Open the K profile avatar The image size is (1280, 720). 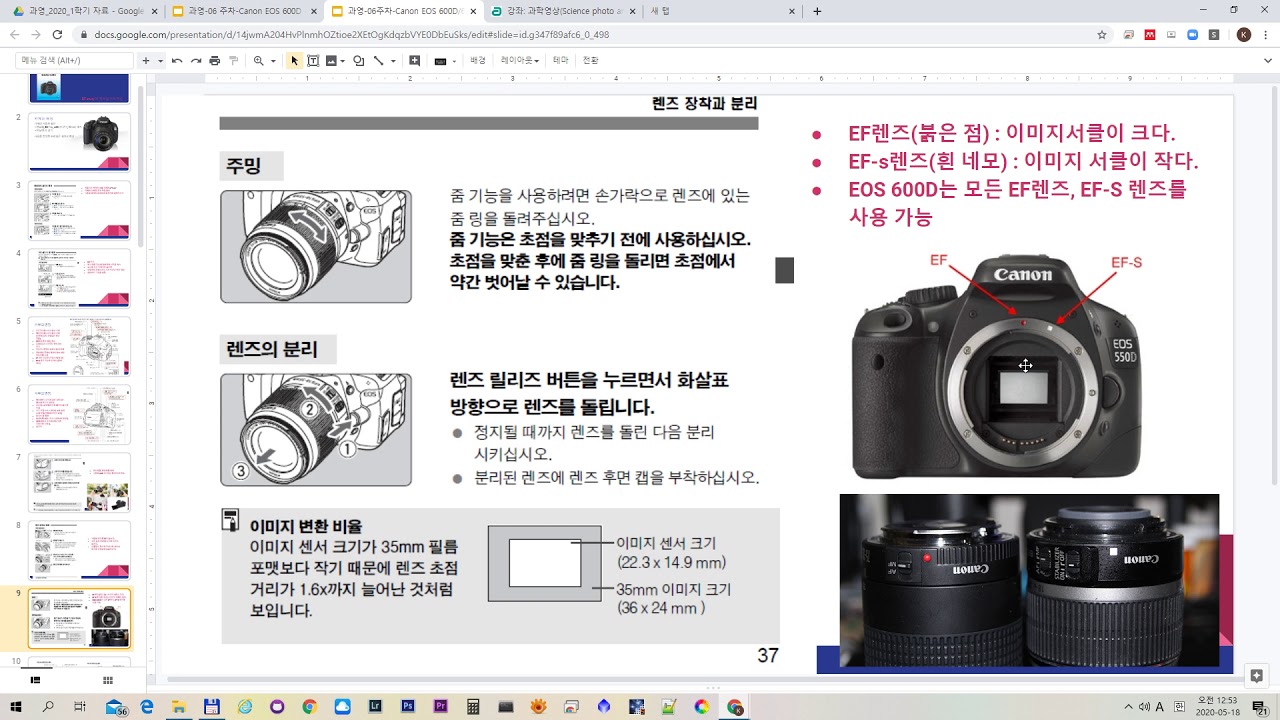1243,34
